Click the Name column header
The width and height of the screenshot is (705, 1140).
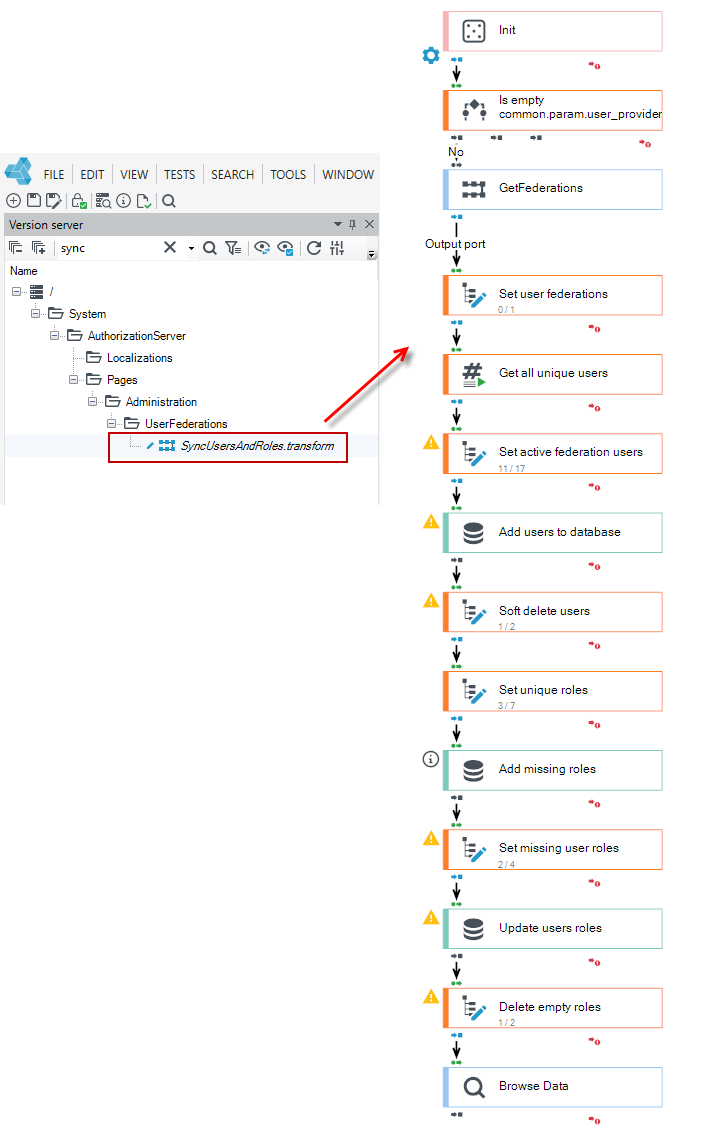24,270
